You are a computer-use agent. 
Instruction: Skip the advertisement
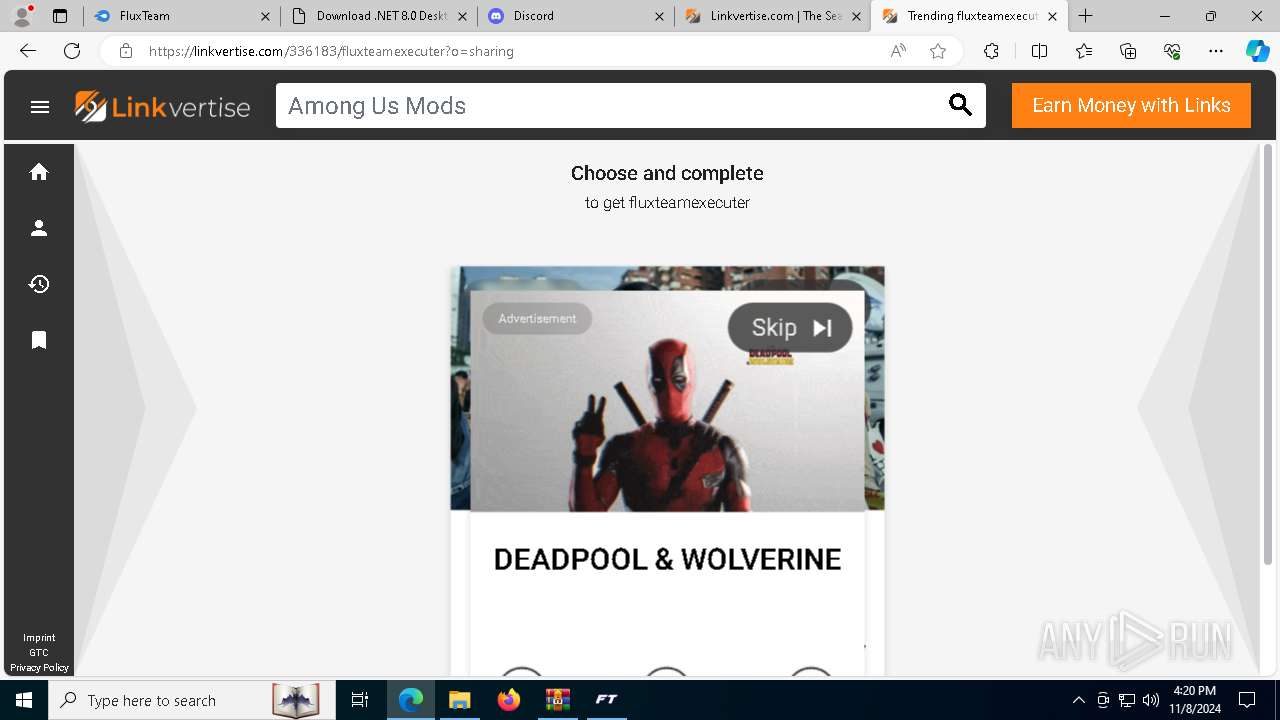(790, 328)
